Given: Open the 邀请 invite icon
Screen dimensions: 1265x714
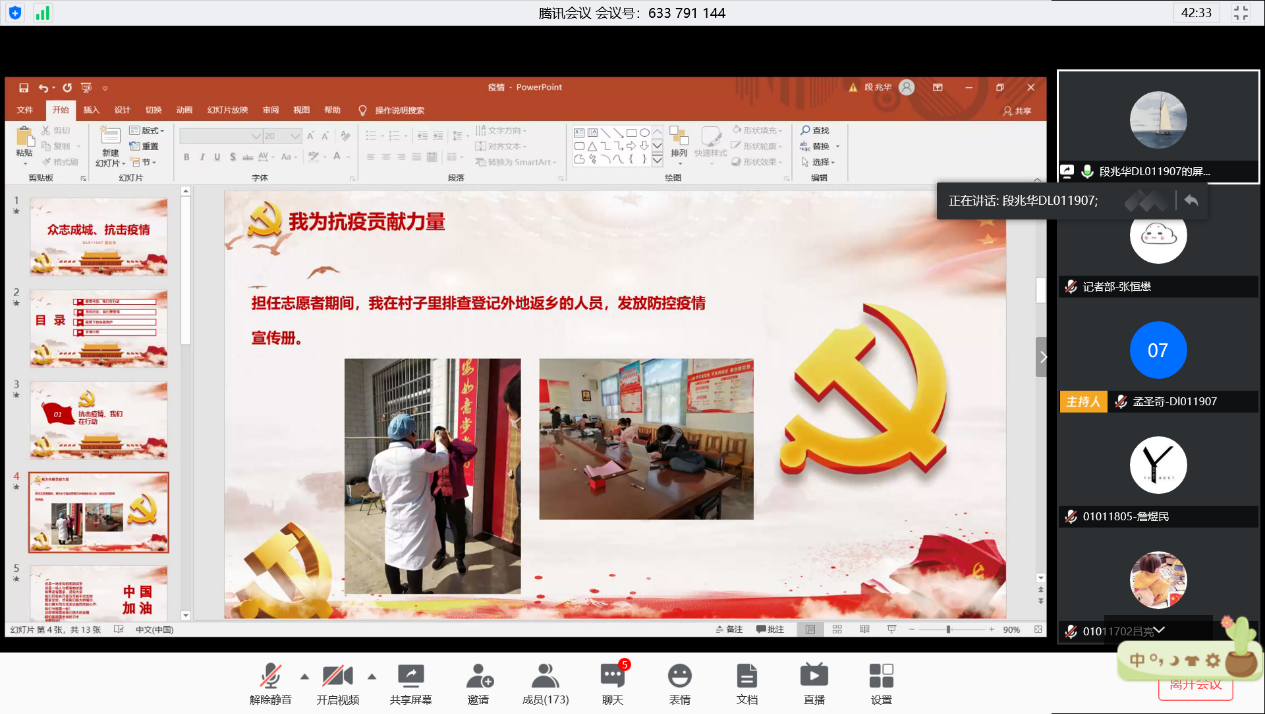Looking at the screenshot, I should pos(478,683).
